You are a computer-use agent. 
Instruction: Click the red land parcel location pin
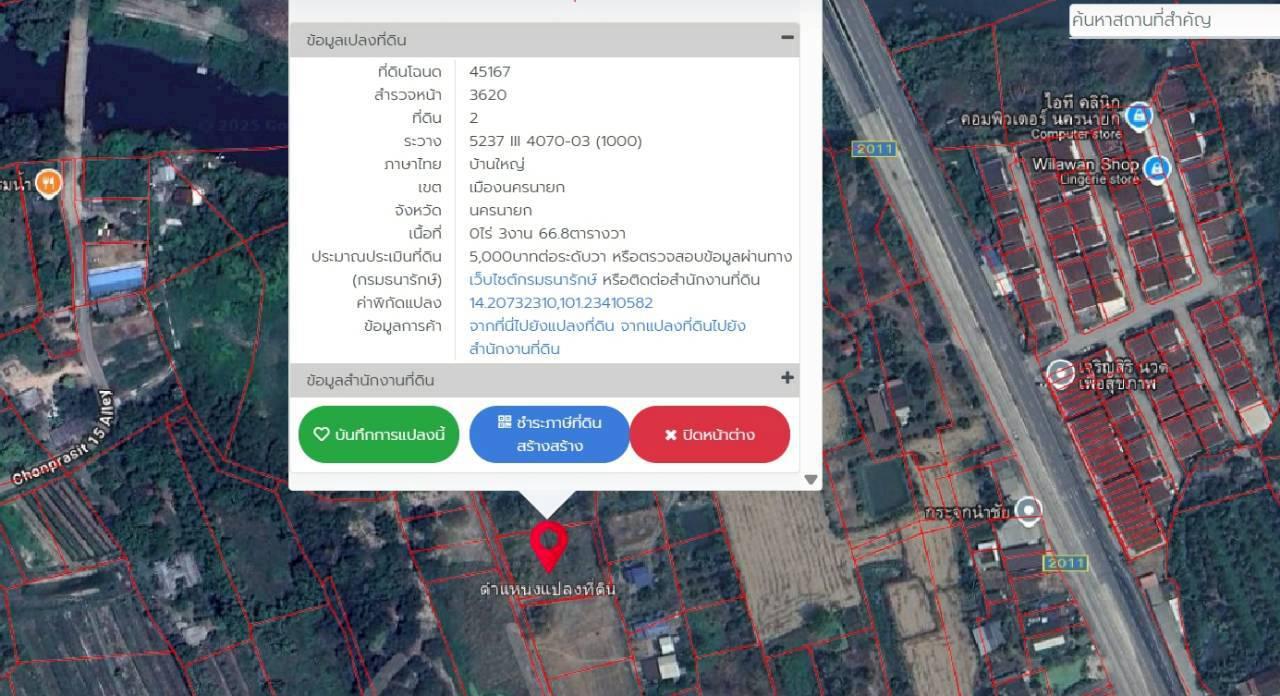[x=548, y=544]
